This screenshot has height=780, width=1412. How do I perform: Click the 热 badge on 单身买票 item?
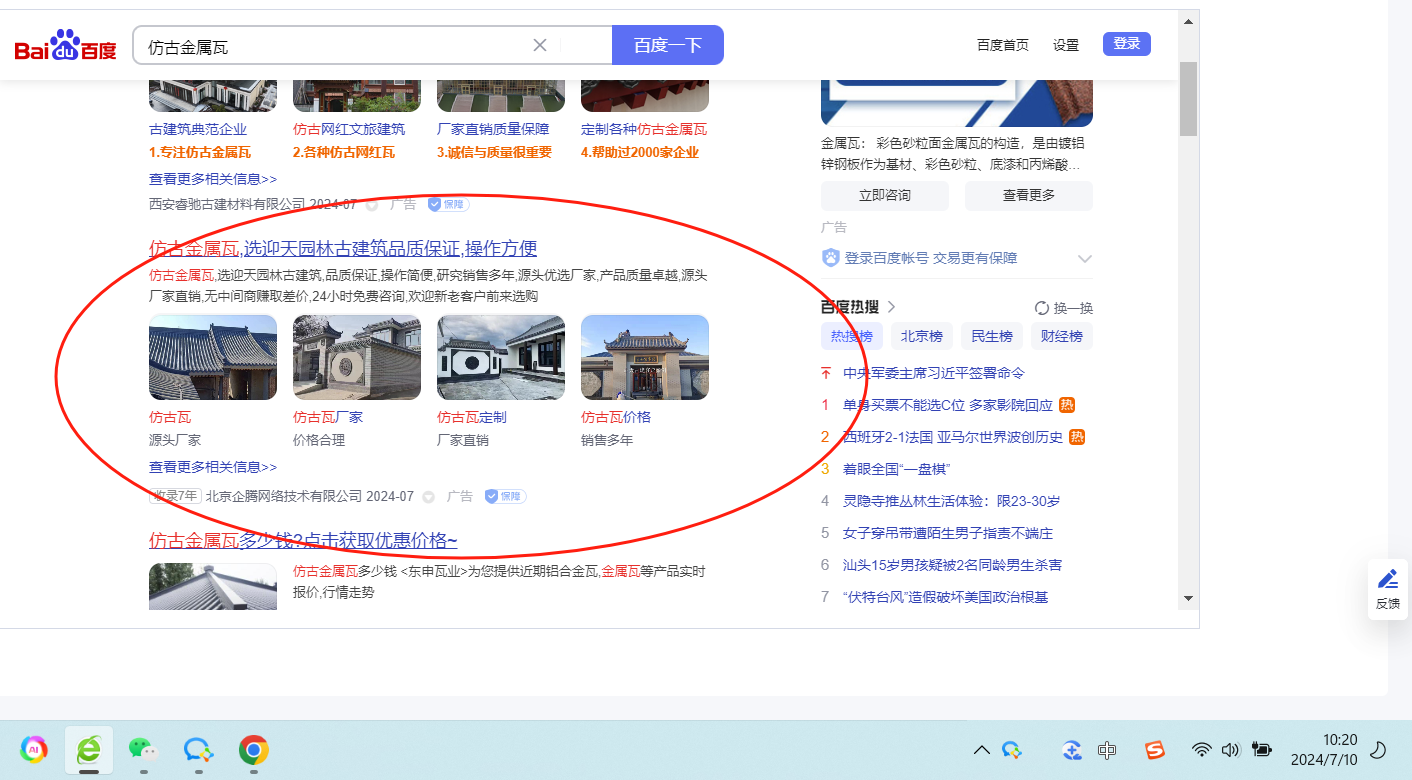click(1067, 405)
